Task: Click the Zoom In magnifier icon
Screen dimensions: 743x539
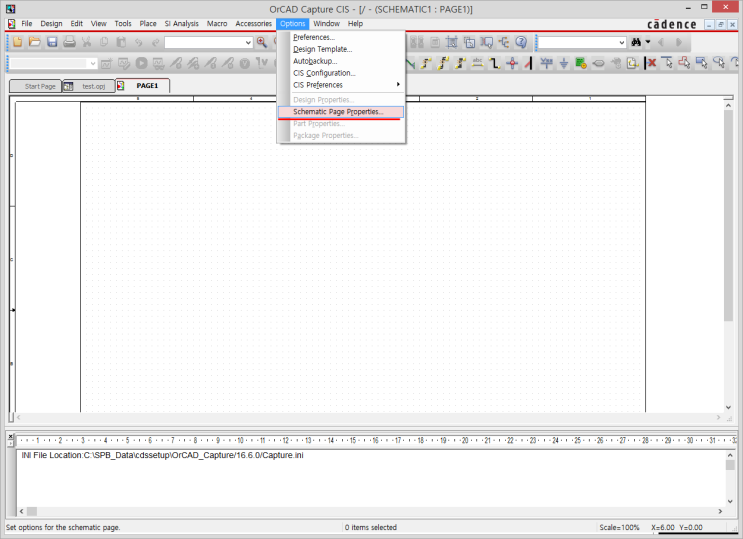Action: click(262, 42)
